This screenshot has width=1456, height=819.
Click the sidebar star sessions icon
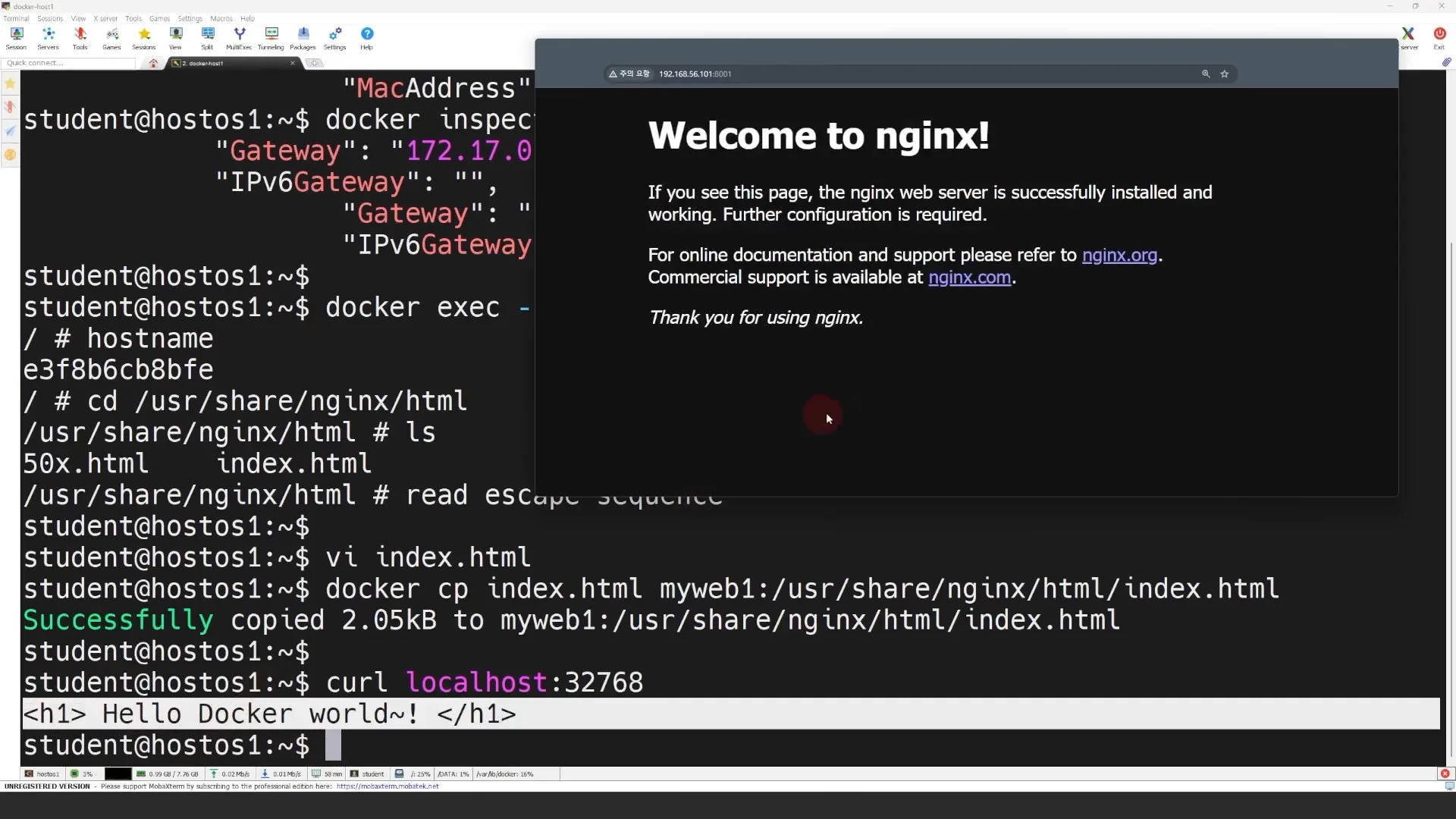[10, 84]
